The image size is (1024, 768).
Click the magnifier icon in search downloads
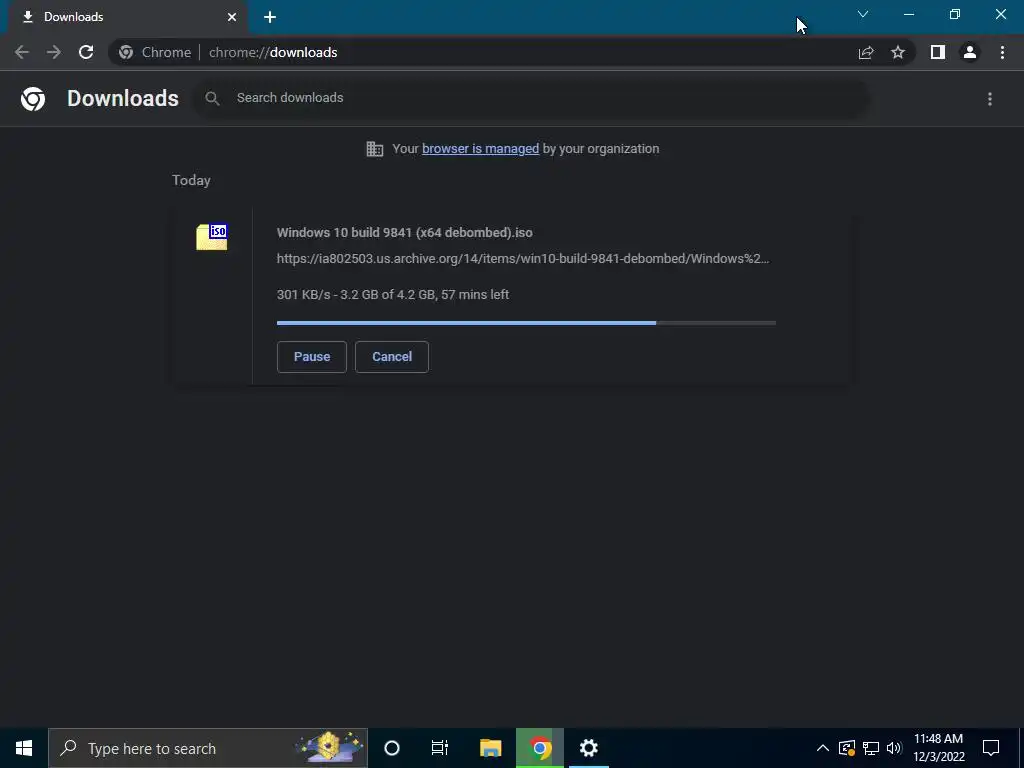point(212,99)
